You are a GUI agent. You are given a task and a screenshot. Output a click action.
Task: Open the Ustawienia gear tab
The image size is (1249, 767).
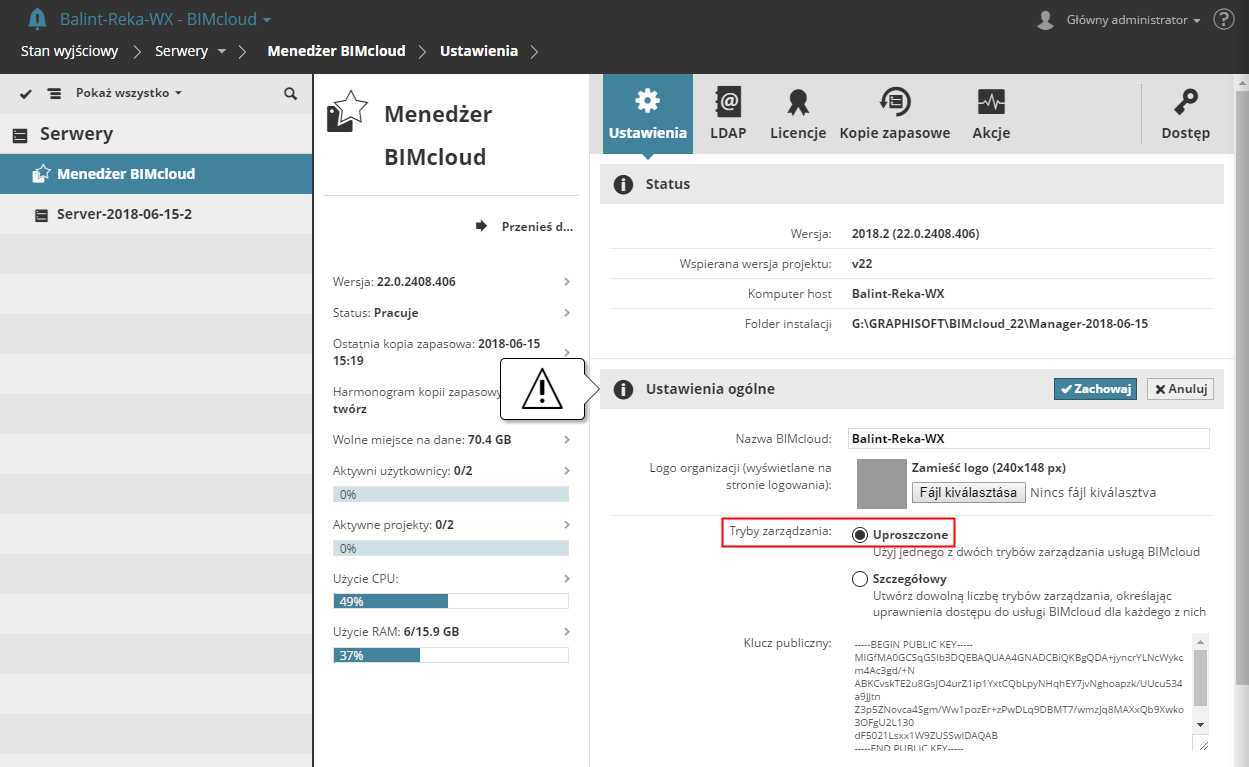point(648,114)
